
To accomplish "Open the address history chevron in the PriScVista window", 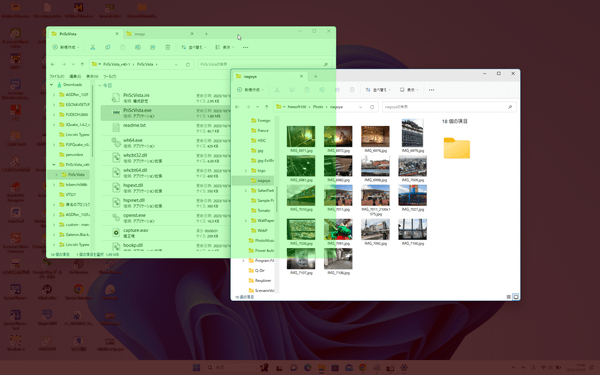I will (176, 64).
